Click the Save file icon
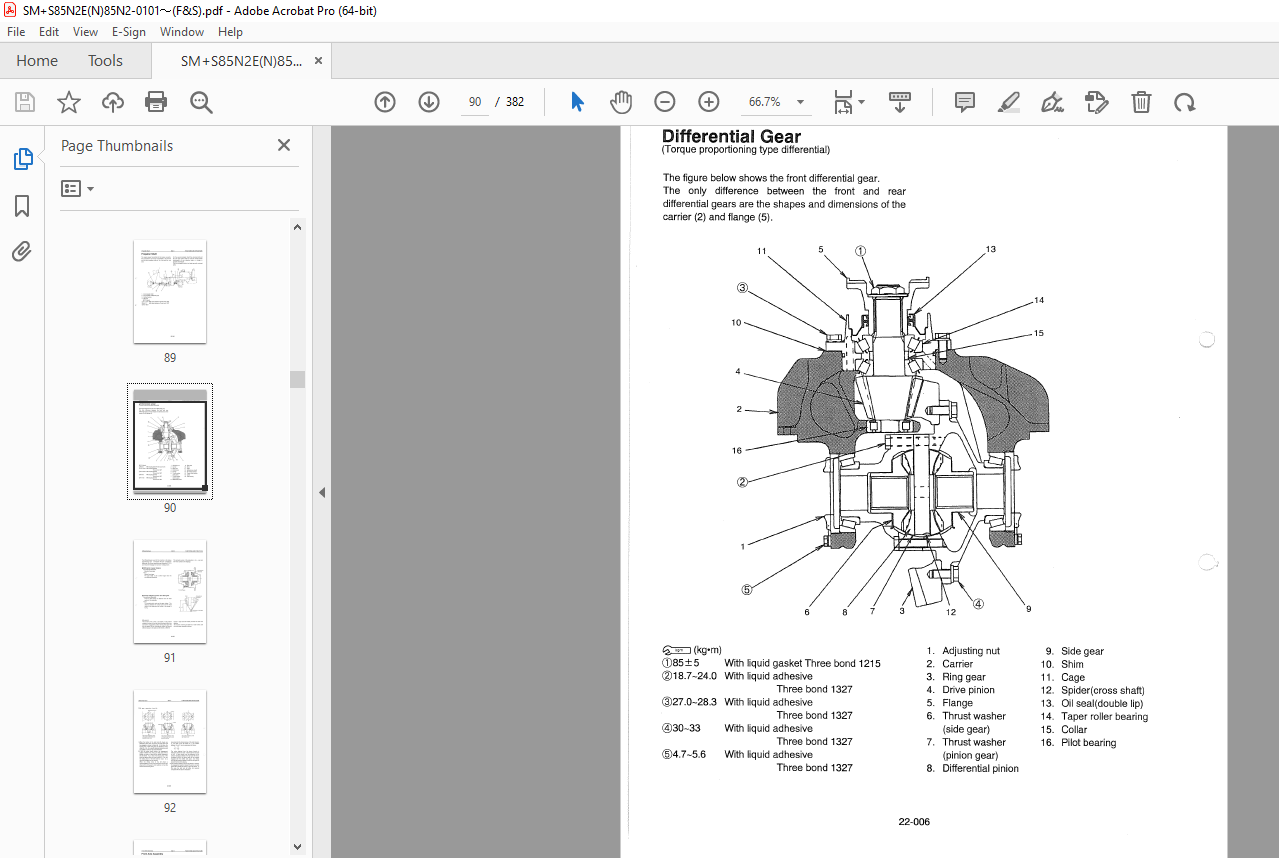Viewport: 1279px width, 858px height. 25,102
